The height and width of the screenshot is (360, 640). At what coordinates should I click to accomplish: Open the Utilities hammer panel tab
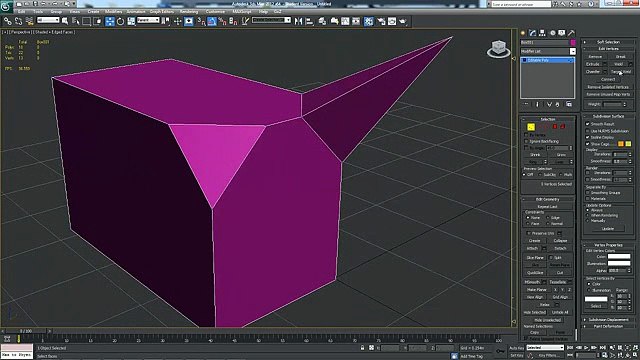pyautogui.click(x=571, y=33)
